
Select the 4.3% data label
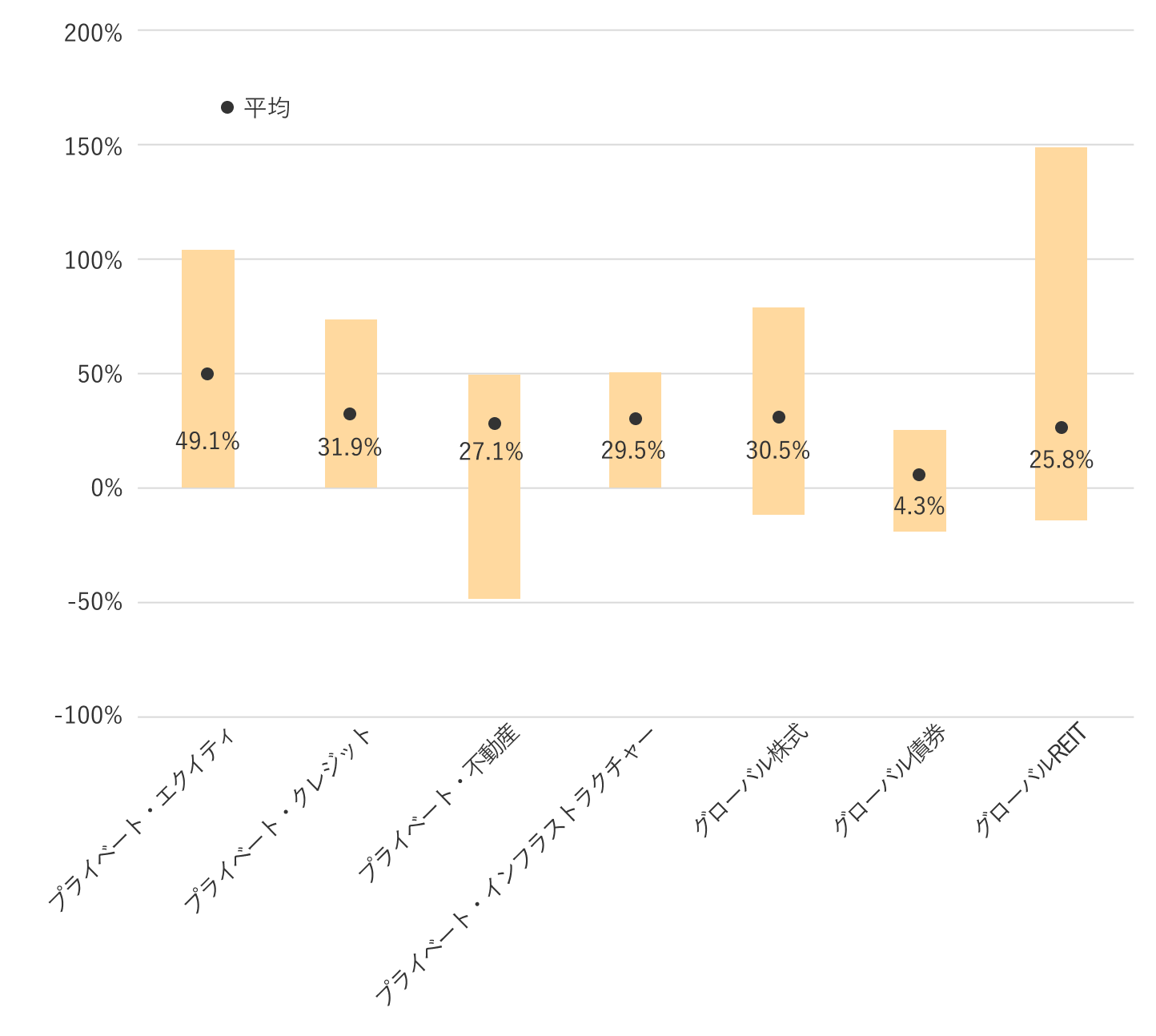pyautogui.click(x=919, y=507)
